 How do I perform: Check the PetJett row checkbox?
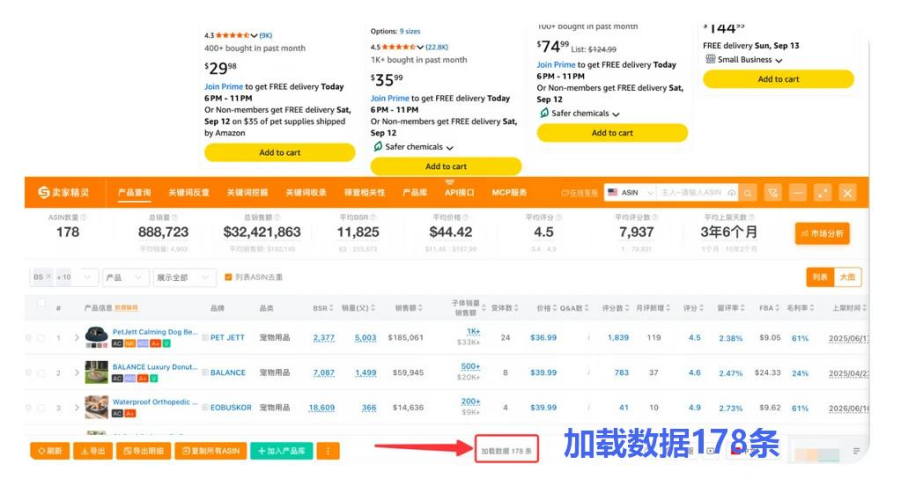pos(41,338)
